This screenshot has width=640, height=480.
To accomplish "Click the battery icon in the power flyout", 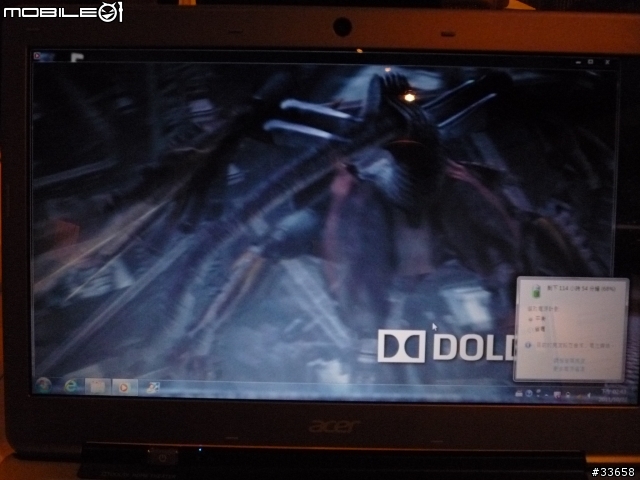I will coord(536,291).
